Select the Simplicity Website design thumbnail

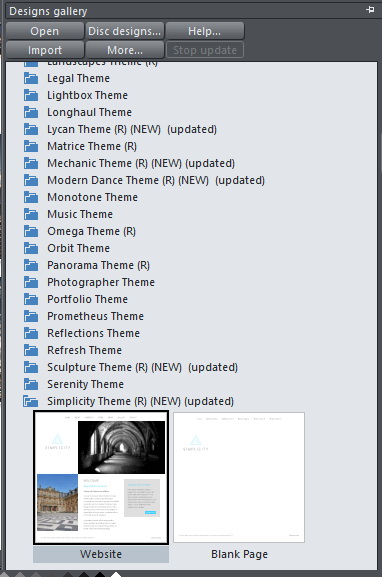coord(101,477)
